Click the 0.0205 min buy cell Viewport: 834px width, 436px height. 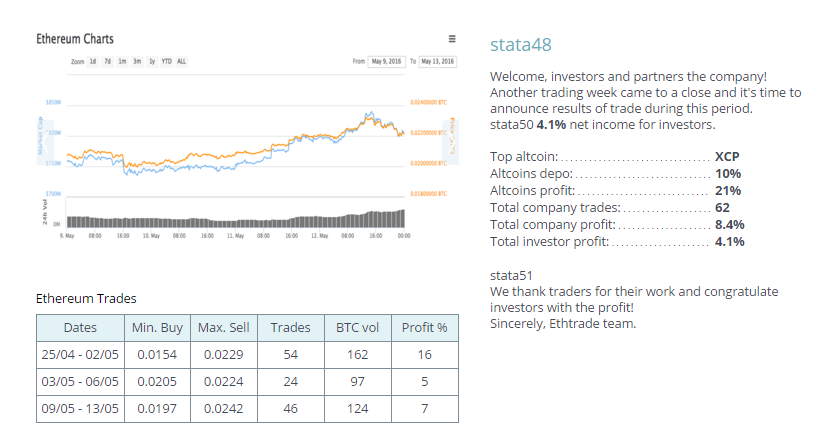[157, 382]
